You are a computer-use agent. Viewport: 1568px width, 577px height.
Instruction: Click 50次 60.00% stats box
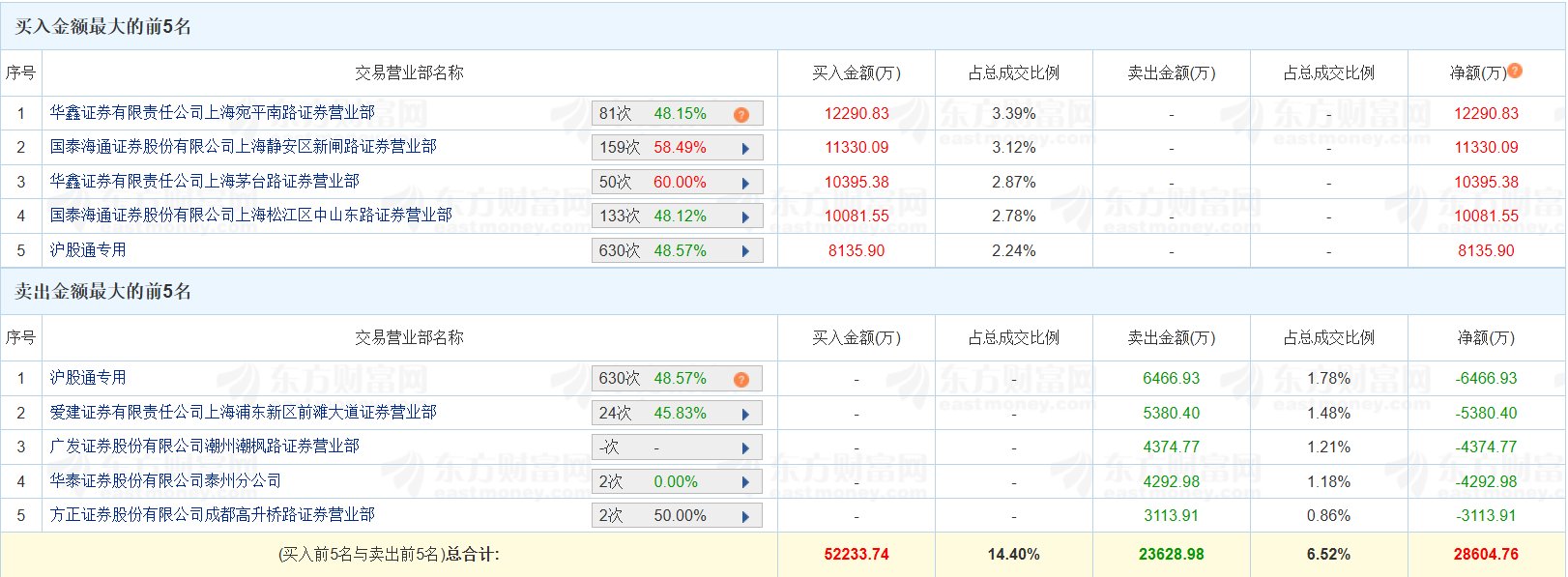coord(677,183)
